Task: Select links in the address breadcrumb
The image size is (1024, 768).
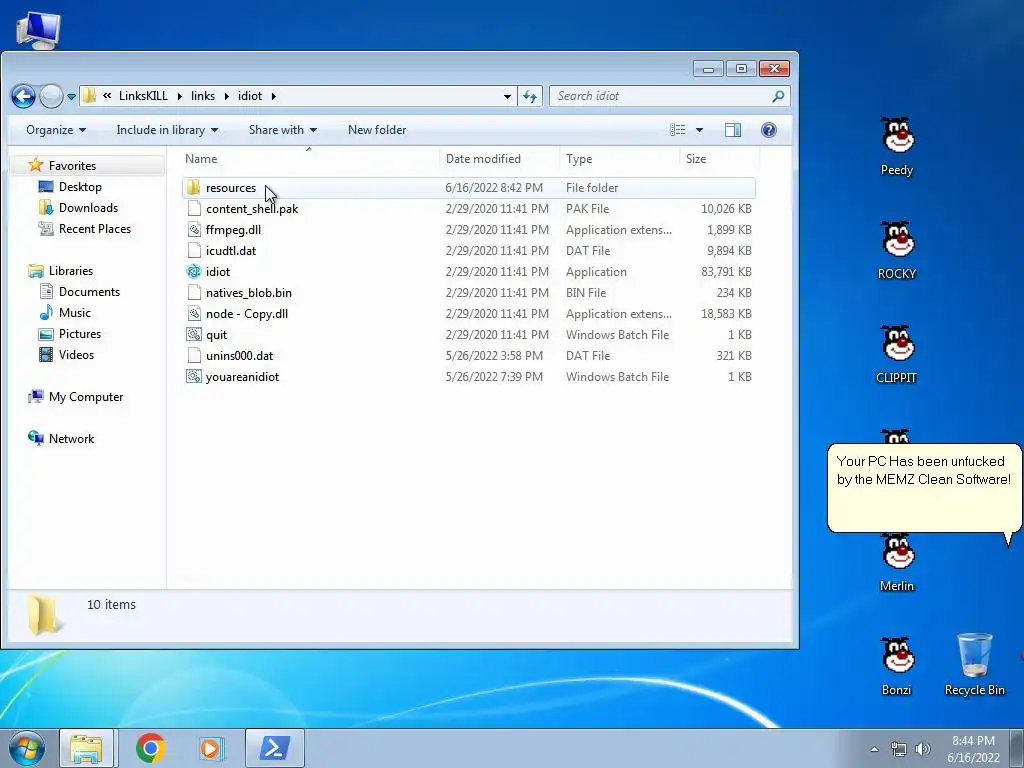Action: tap(203, 96)
